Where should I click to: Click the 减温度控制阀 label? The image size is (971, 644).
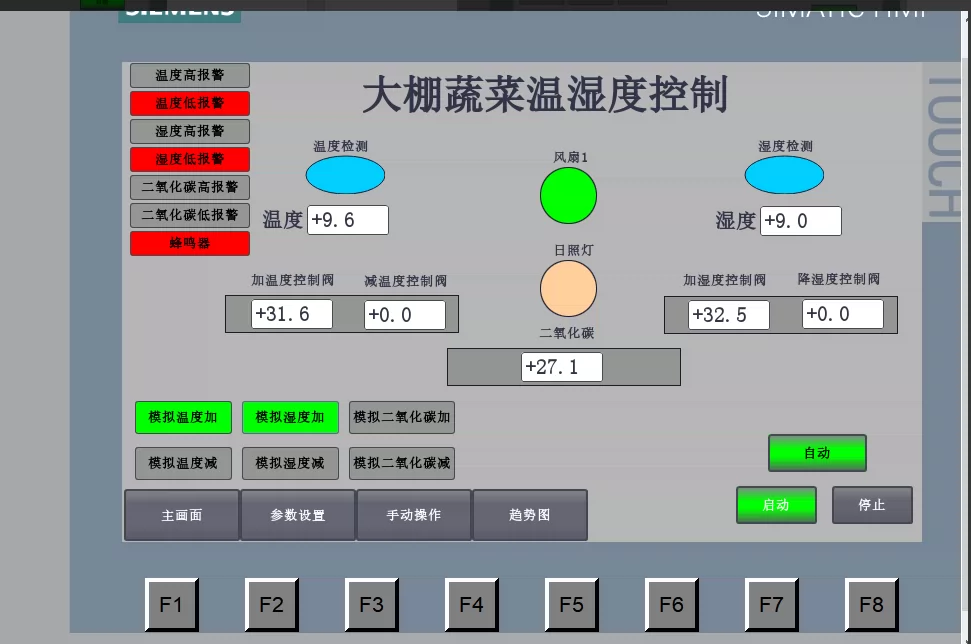(406, 281)
